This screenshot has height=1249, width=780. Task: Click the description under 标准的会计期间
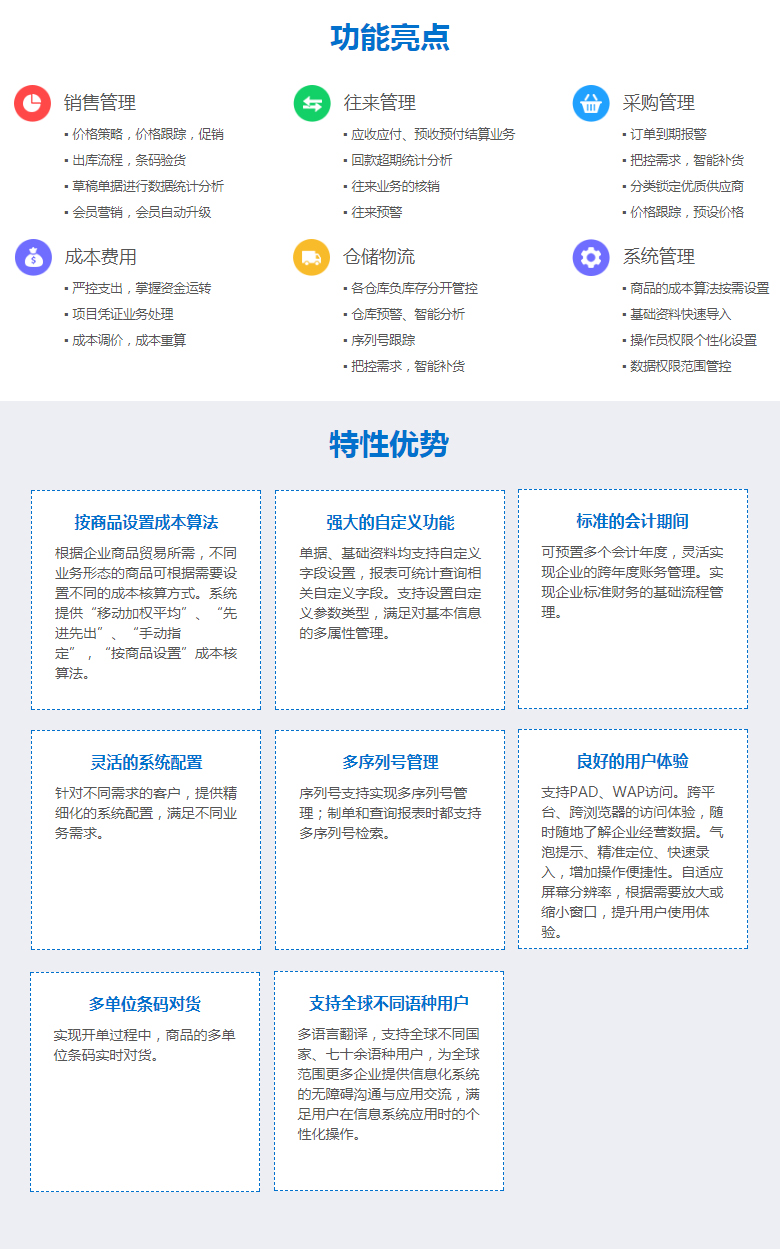pyautogui.click(x=633, y=582)
